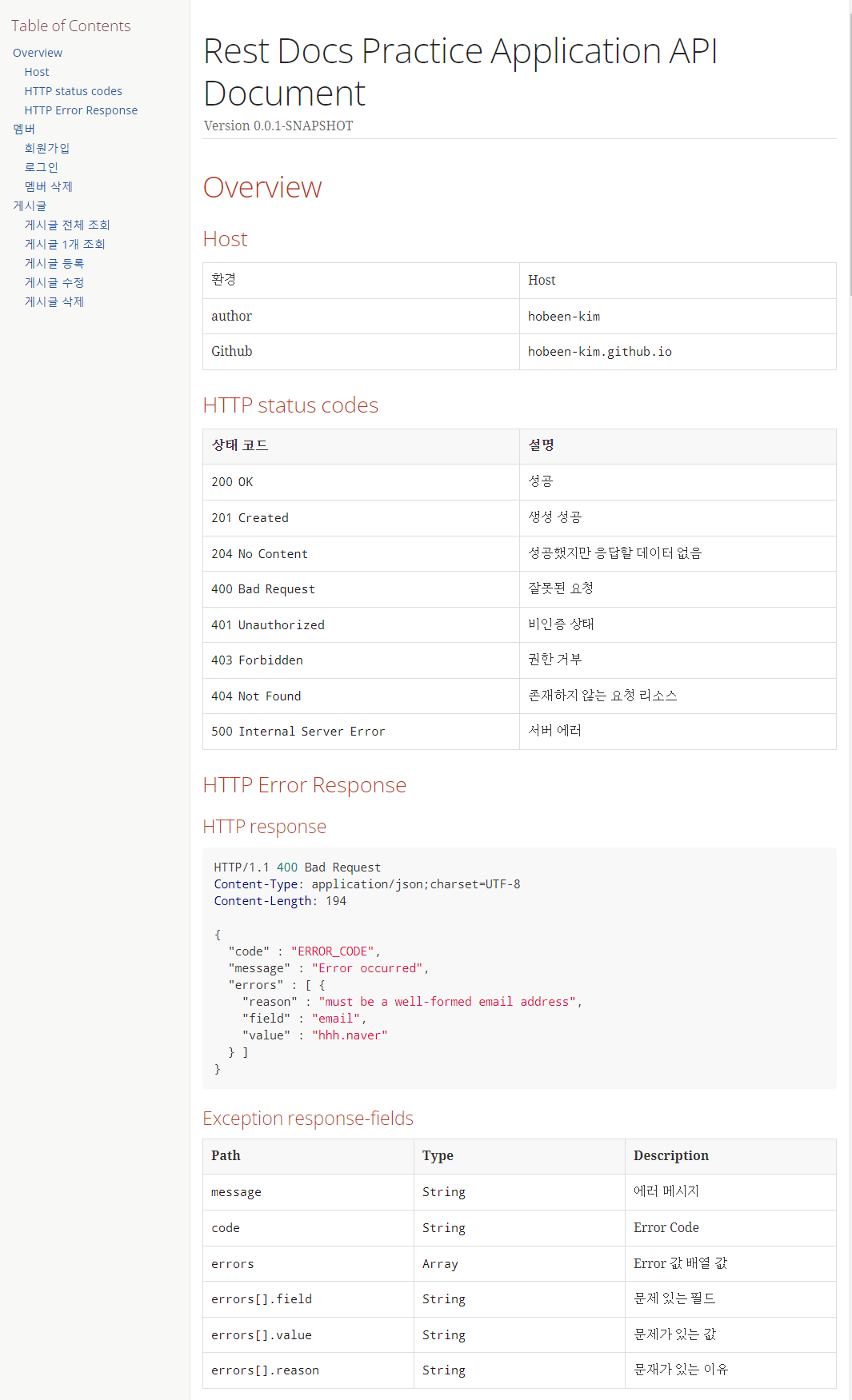
Task: Open 게시글 전체 조회 link
Action: pyautogui.click(x=67, y=225)
